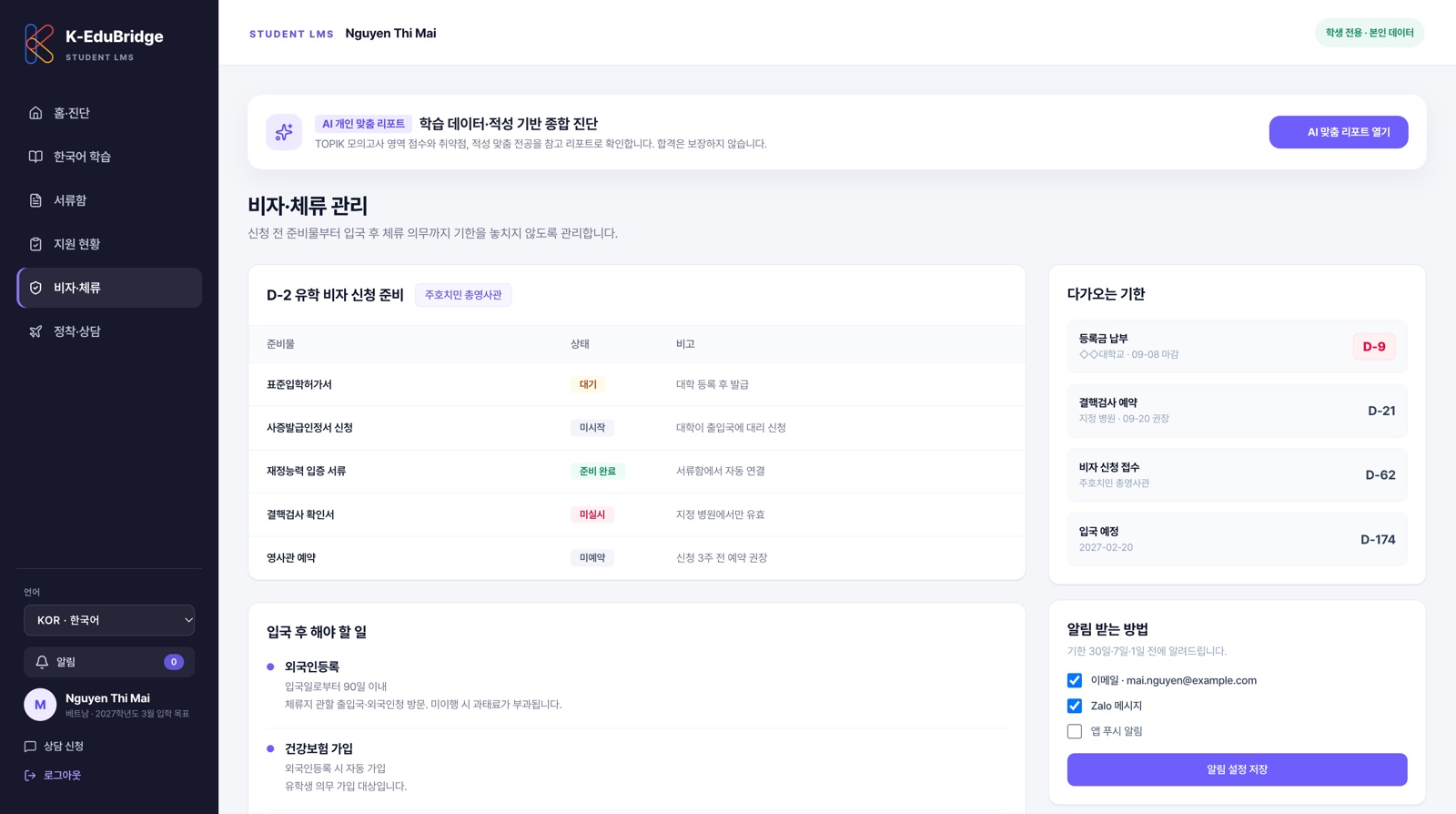Click the 학생 전용 · 본인 데이터 badge
1456x814 pixels.
pyautogui.click(x=1370, y=33)
